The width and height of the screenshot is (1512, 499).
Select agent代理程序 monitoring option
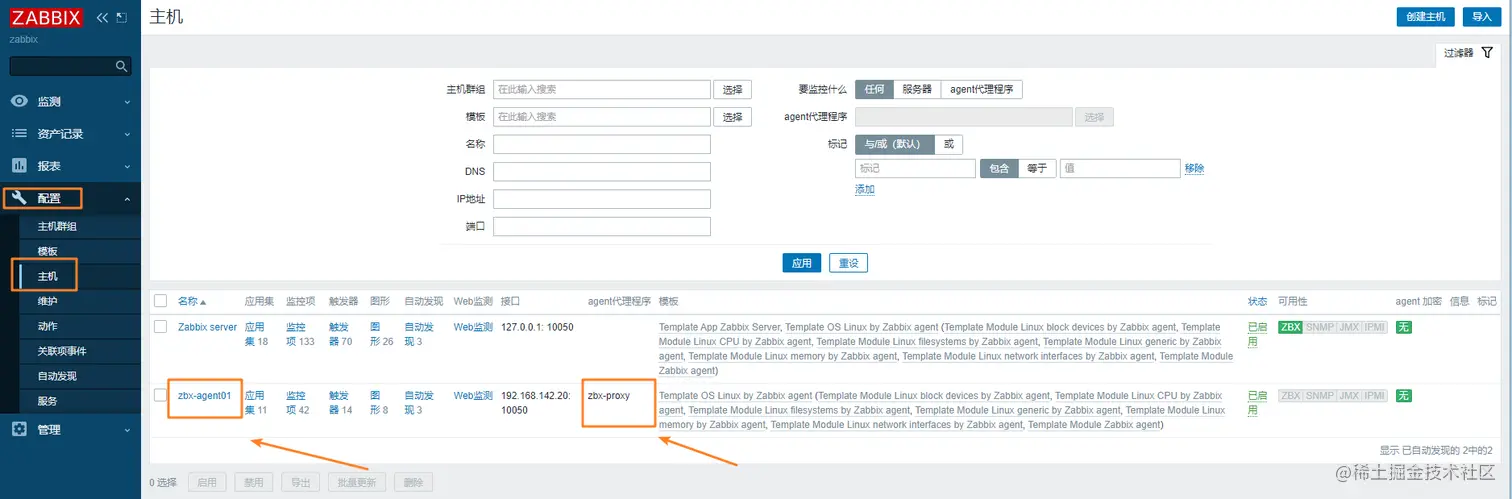(x=981, y=89)
